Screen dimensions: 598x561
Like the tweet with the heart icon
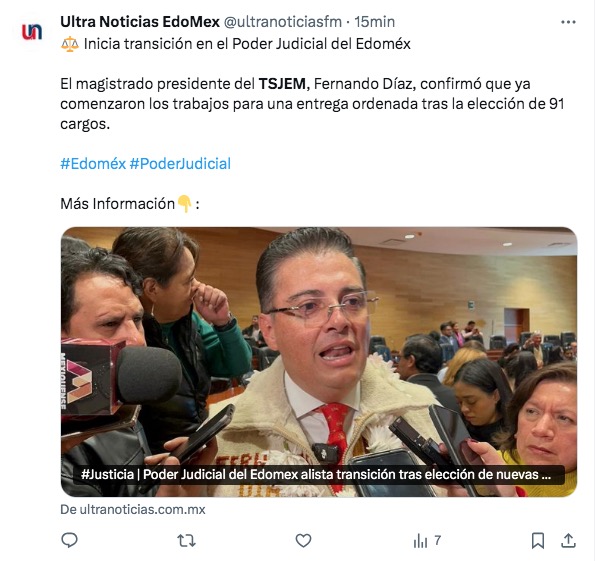304,540
